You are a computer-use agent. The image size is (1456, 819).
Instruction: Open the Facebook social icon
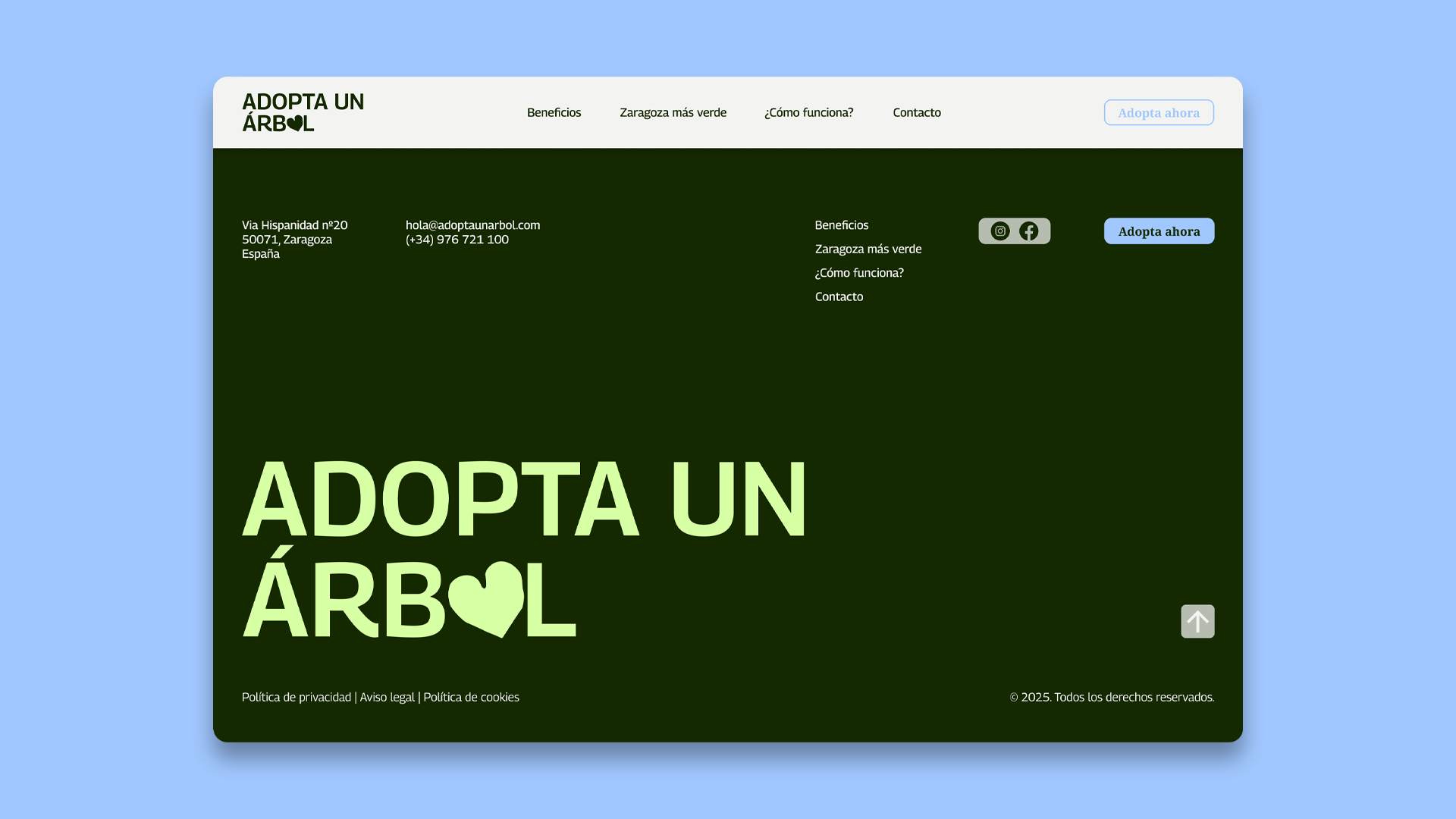tap(1029, 231)
